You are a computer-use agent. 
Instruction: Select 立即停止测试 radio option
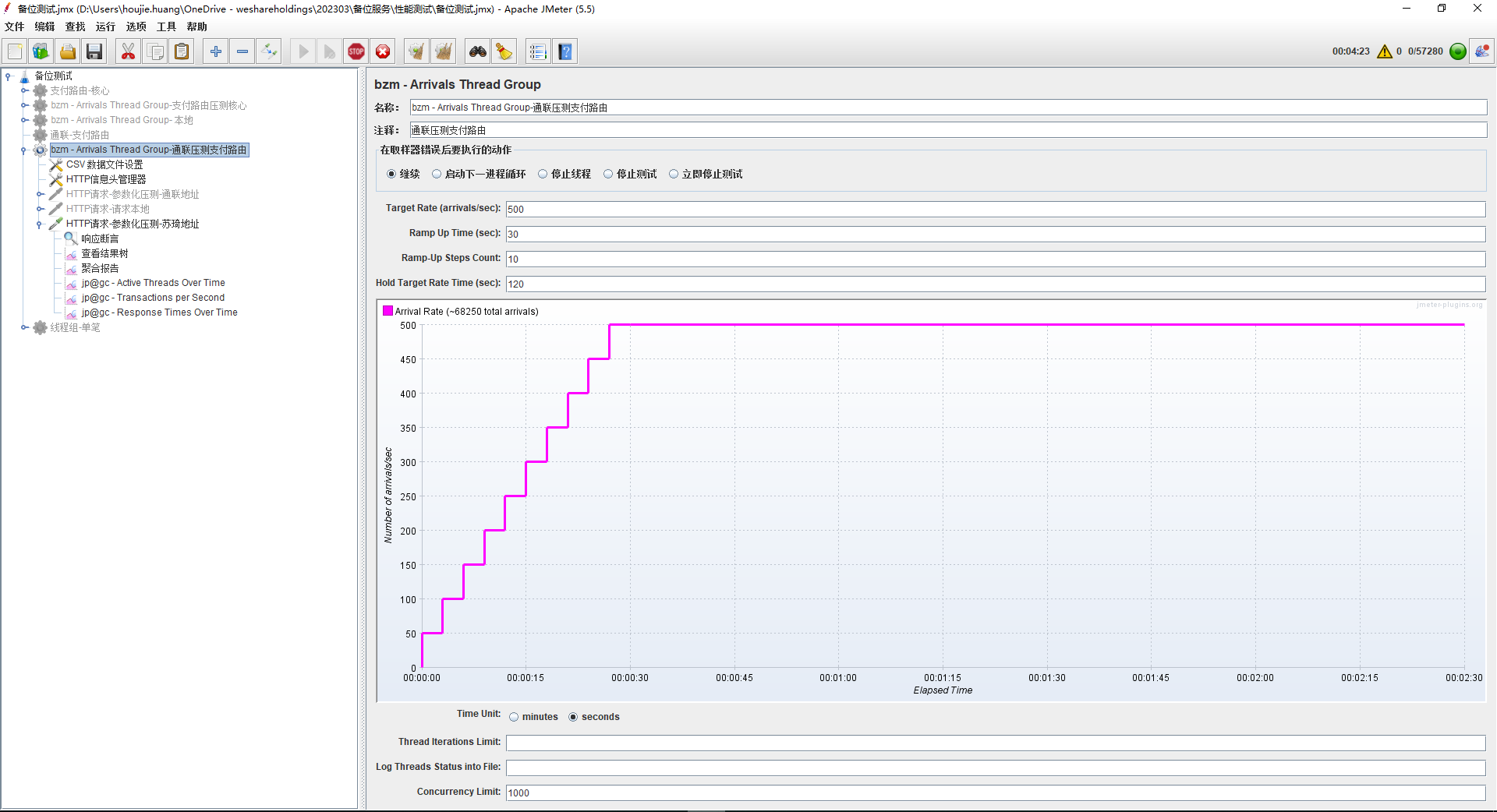[674, 174]
